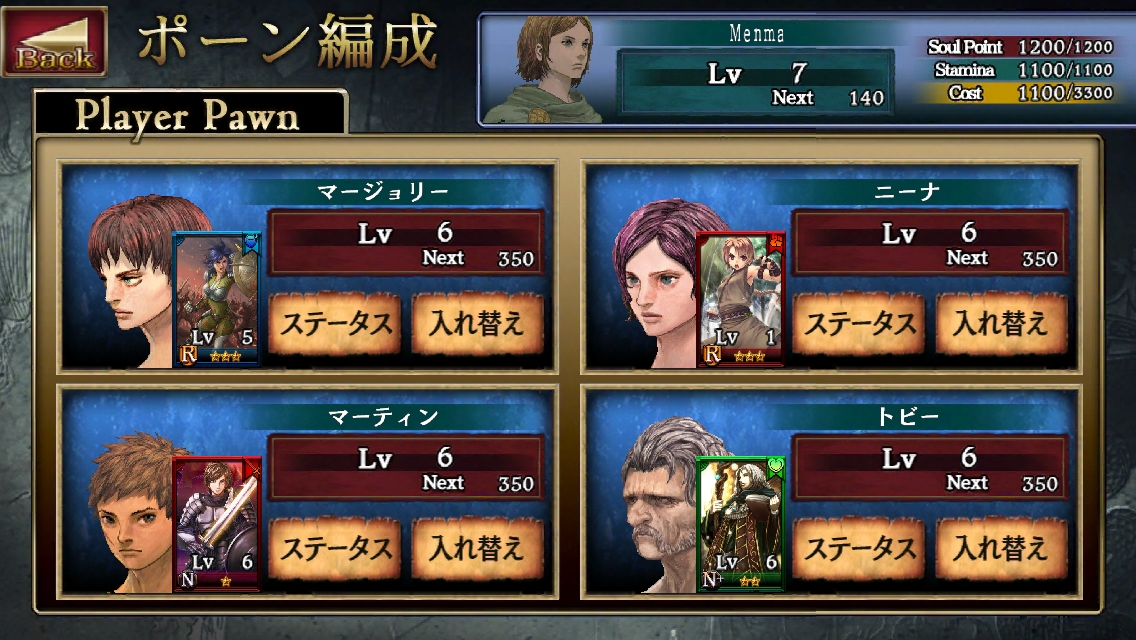The height and width of the screenshot is (640, 1136).
Task: Open ステータス for トビー
Action: pos(859,548)
